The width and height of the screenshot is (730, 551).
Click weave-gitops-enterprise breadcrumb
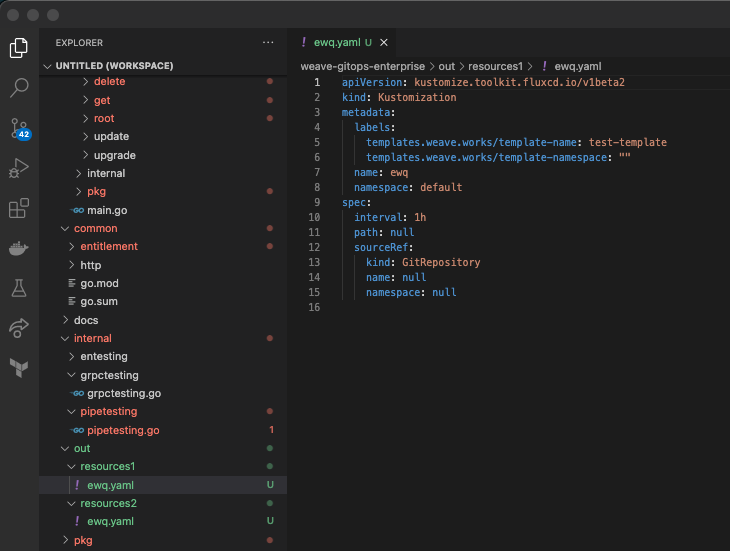pyautogui.click(x=362, y=66)
